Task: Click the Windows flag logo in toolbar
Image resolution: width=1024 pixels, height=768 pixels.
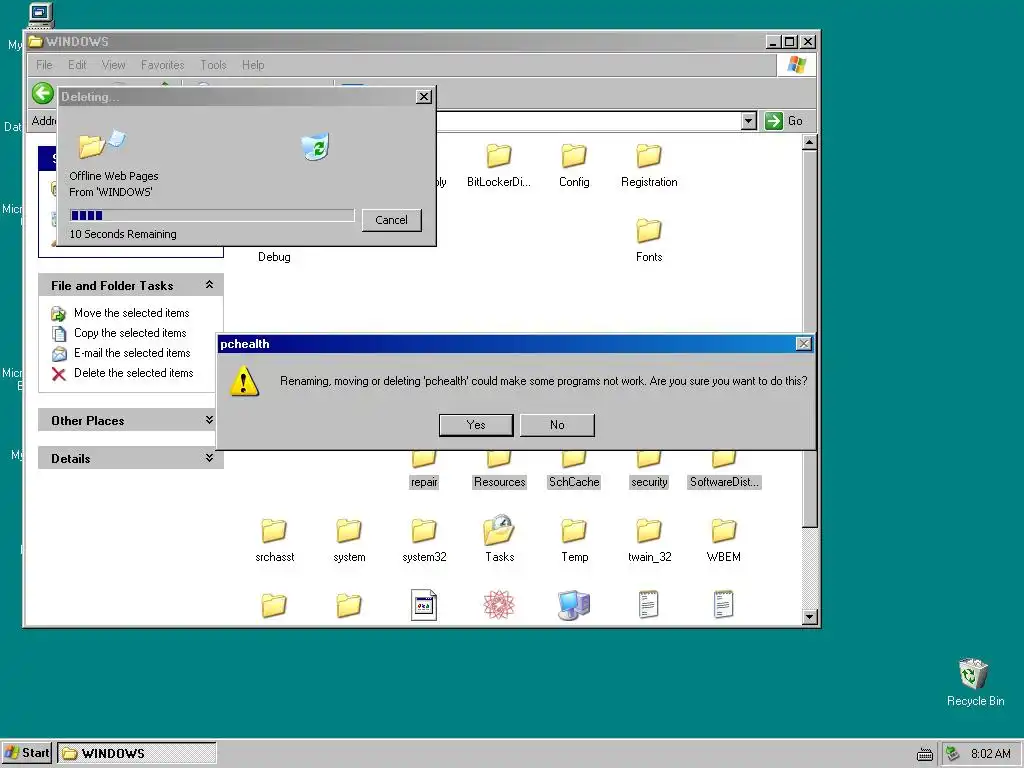Action: 797,65
